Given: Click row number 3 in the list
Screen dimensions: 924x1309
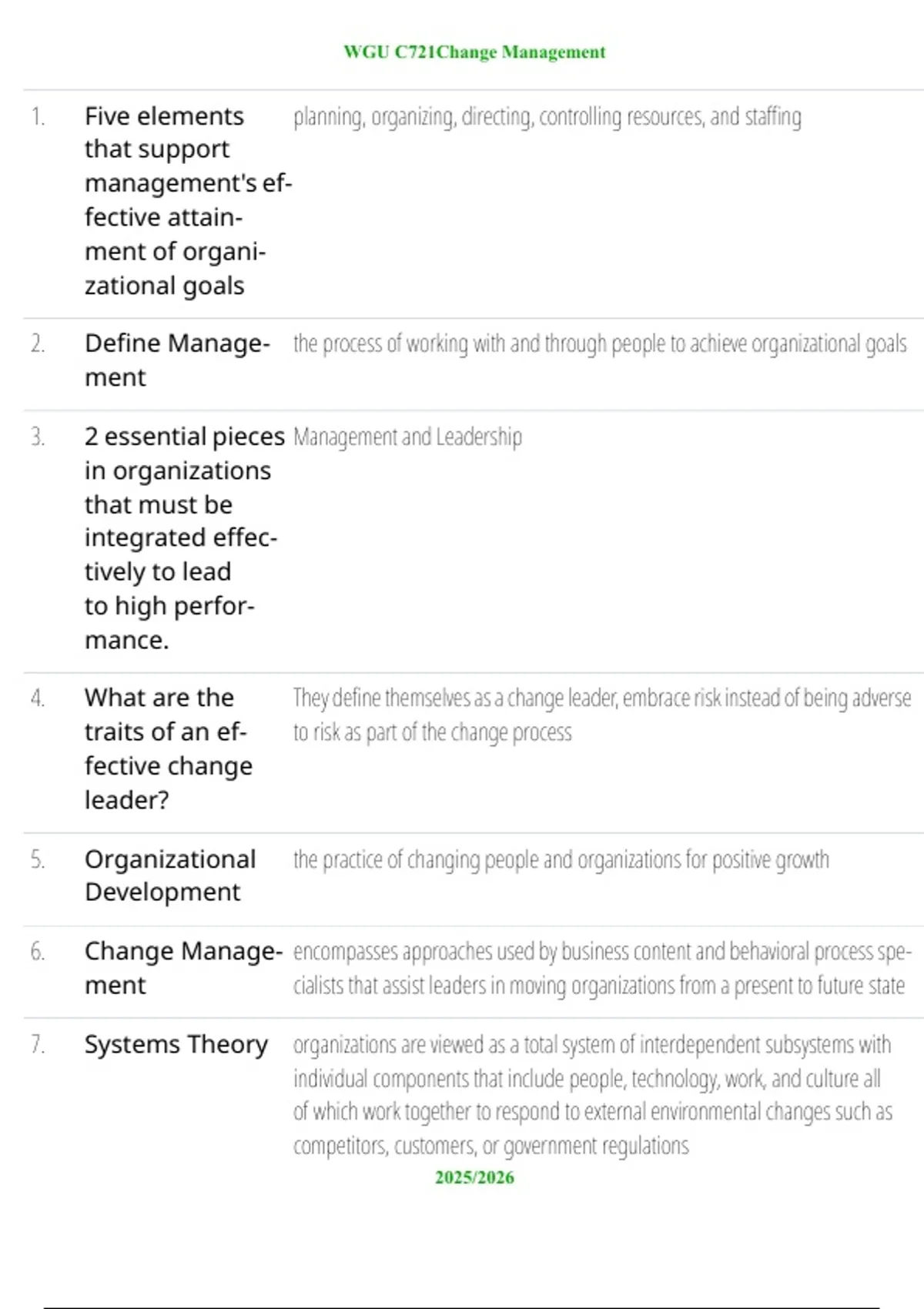Looking at the screenshot, I should (38, 437).
